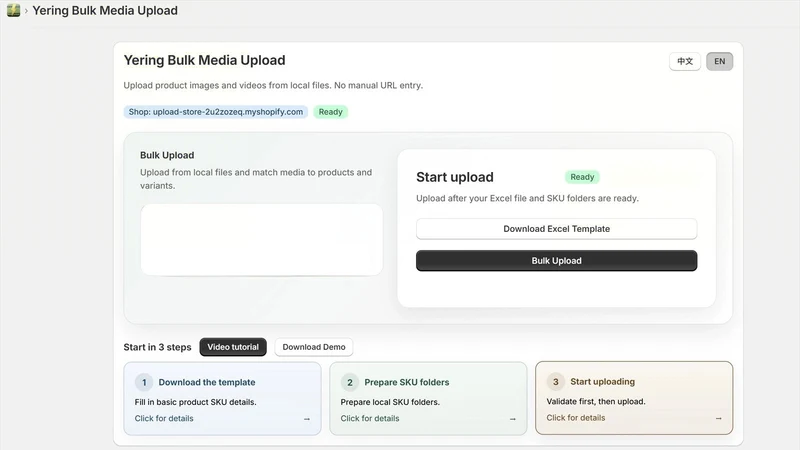Switch language to EN

point(719,61)
